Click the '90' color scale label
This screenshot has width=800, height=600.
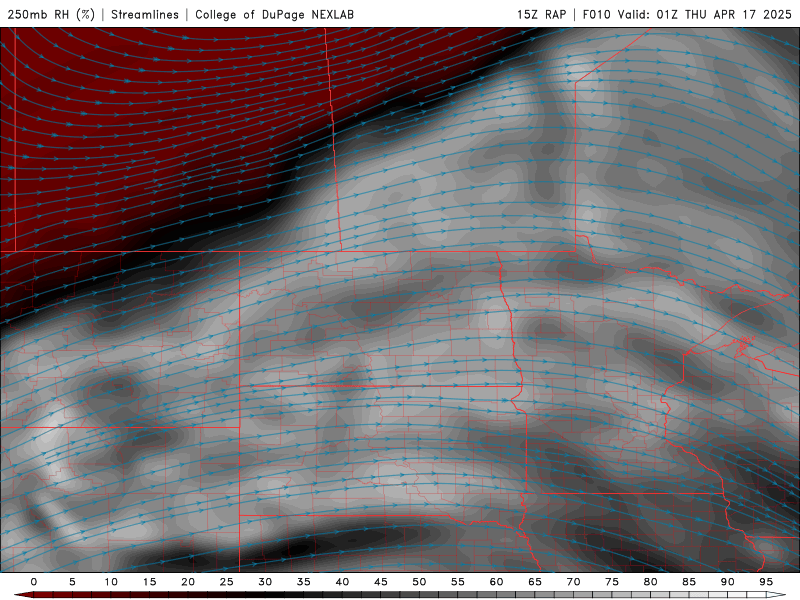pos(727,582)
